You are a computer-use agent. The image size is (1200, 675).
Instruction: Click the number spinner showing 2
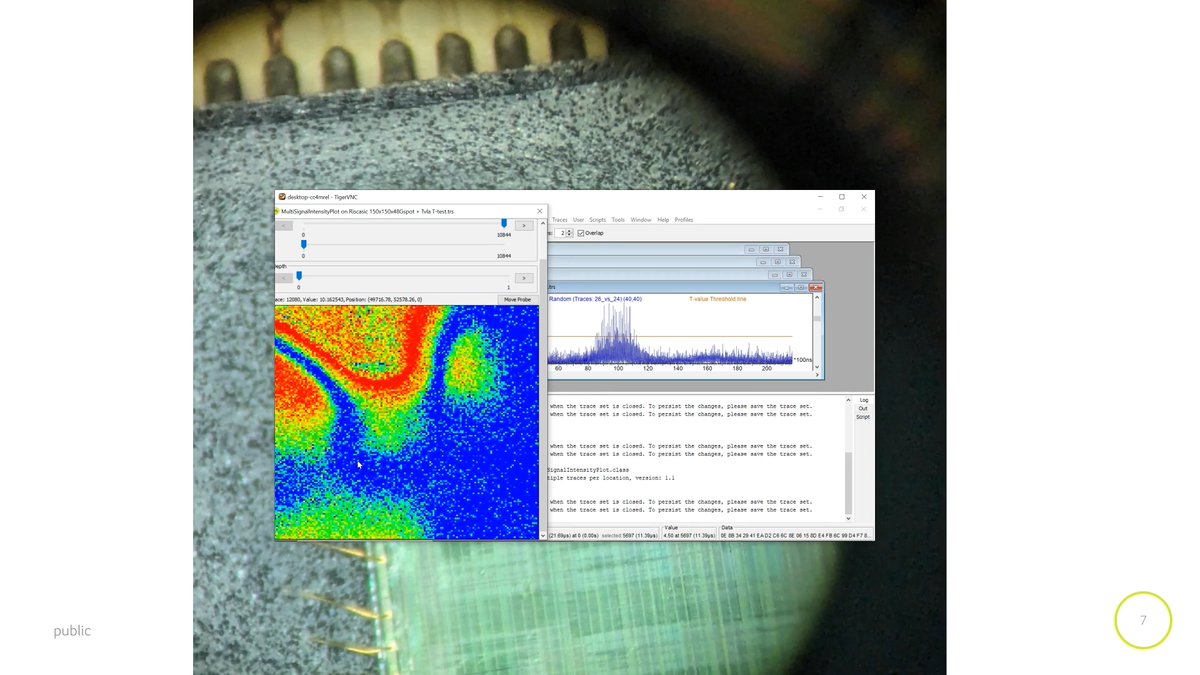click(x=564, y=233)
